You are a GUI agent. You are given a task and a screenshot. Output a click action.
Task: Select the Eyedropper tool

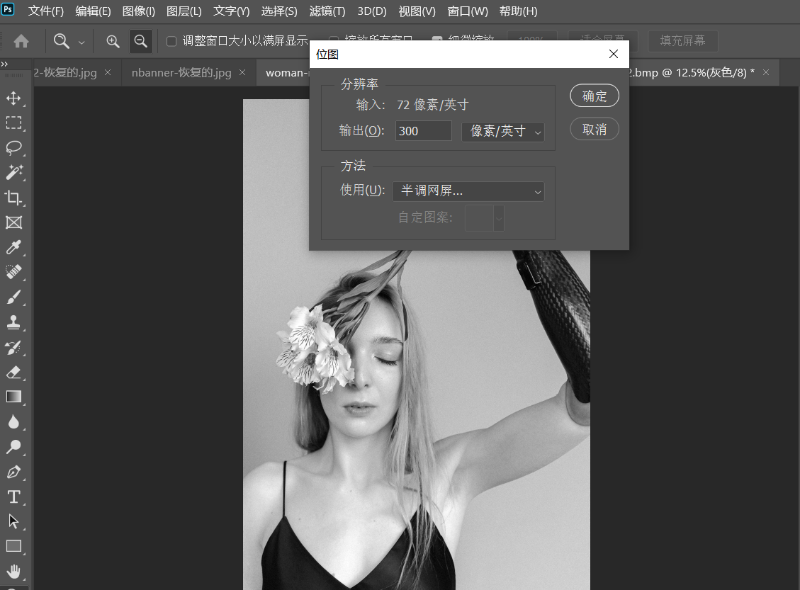(x=14, y=247)
